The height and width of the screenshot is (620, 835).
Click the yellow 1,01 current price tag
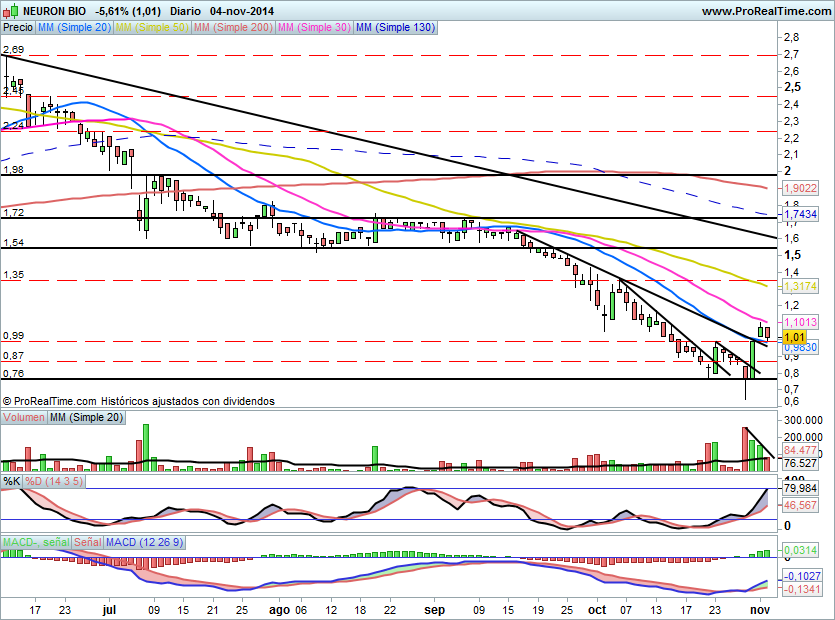pyautogui.click(x=795, y=337)
